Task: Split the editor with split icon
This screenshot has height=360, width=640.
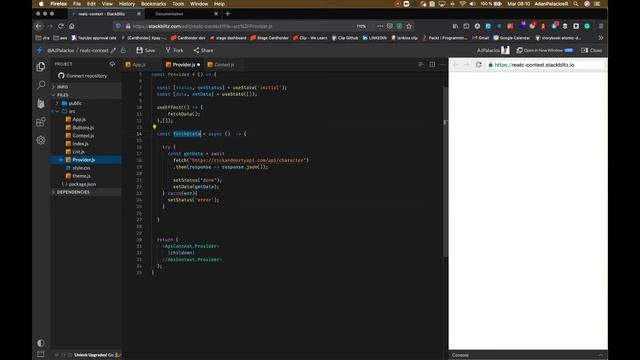Action: tap(432, 64)
